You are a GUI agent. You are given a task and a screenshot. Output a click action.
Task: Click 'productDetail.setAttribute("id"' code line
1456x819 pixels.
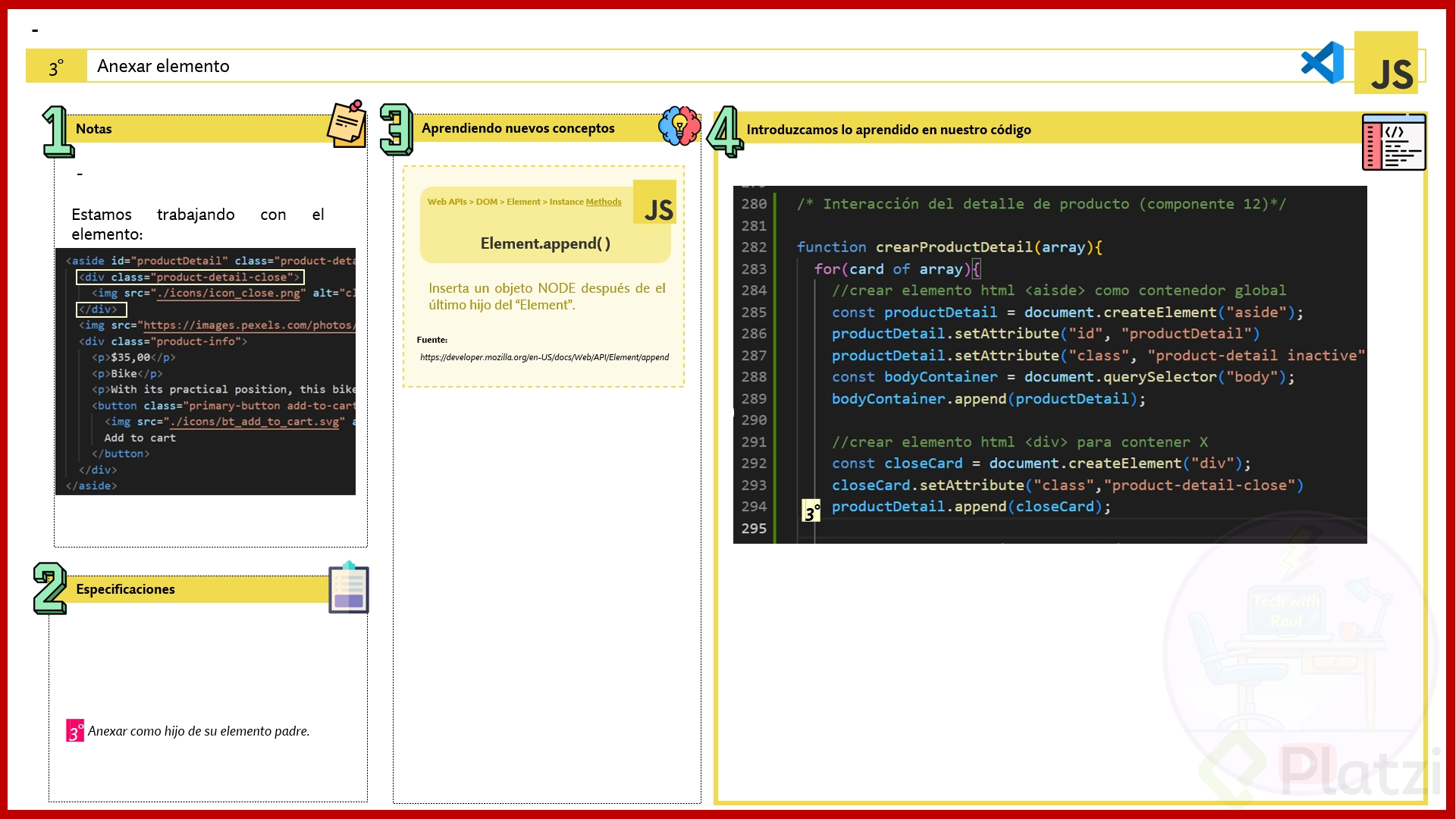click(x=1046, y=334)
